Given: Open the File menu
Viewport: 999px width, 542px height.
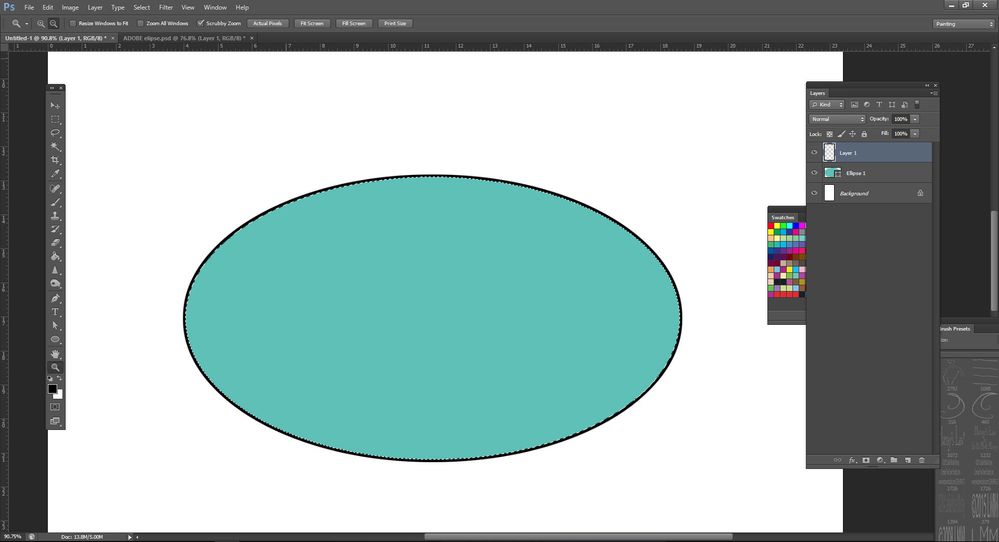Looking at the screenshot, I should (29, 8).
